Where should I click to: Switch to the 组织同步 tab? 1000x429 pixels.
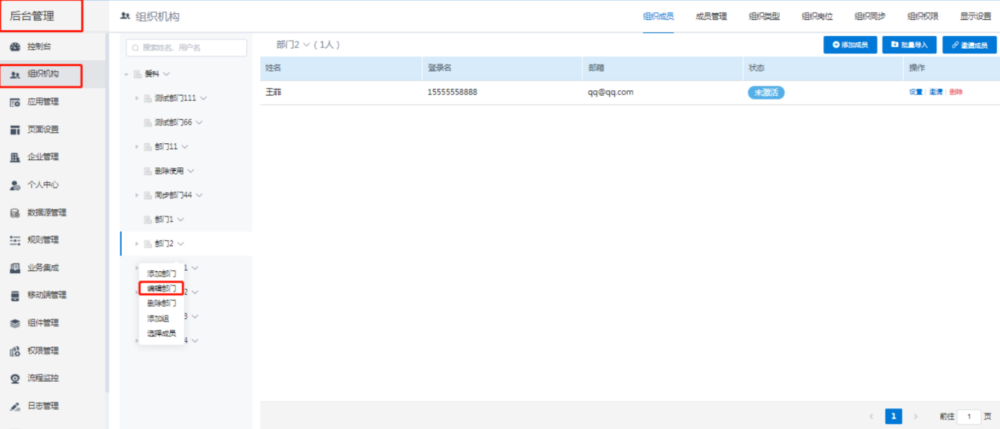tap(870, 16)
